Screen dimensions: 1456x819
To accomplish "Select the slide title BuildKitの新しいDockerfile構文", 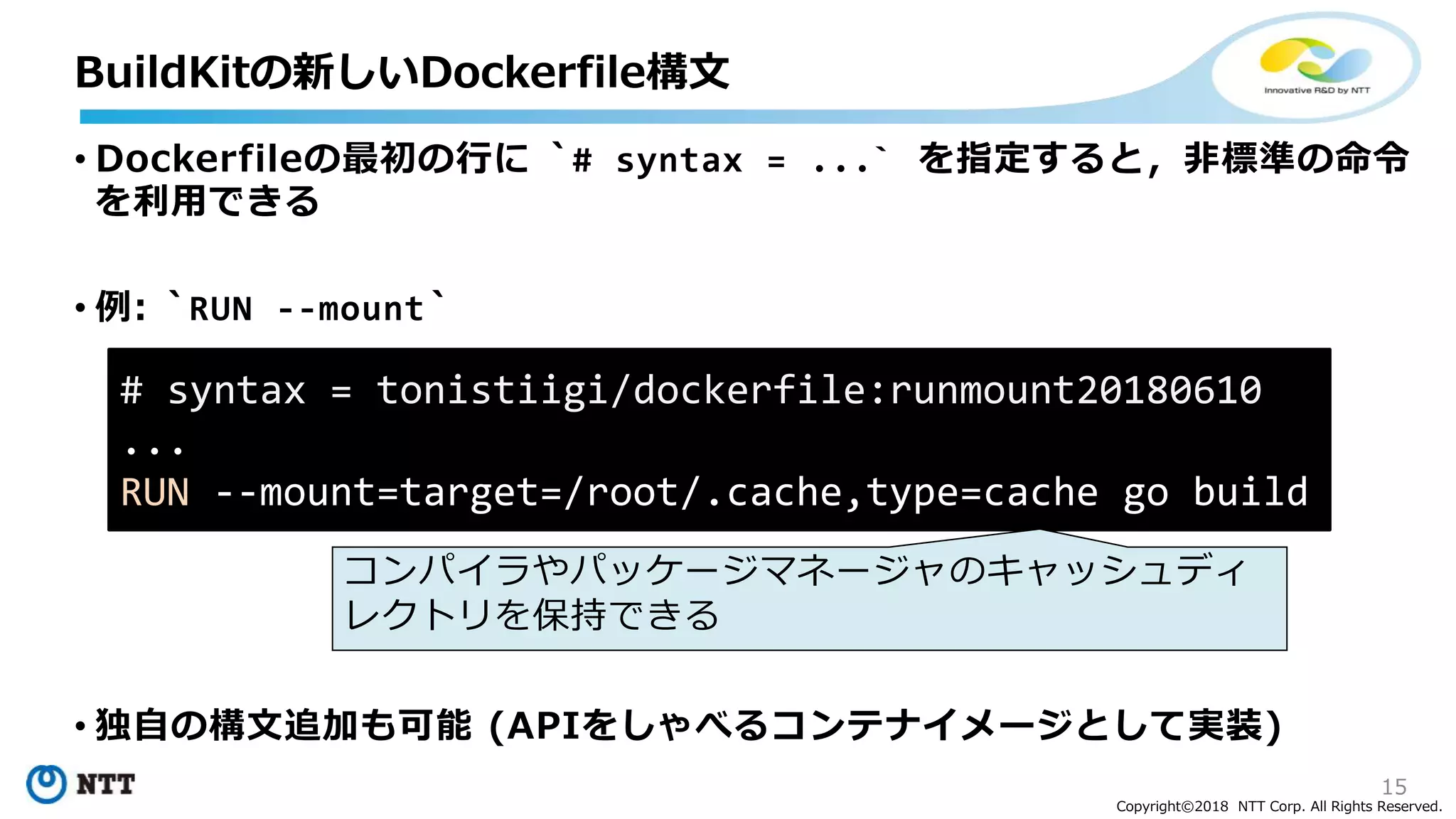I will tap(402, 72).
